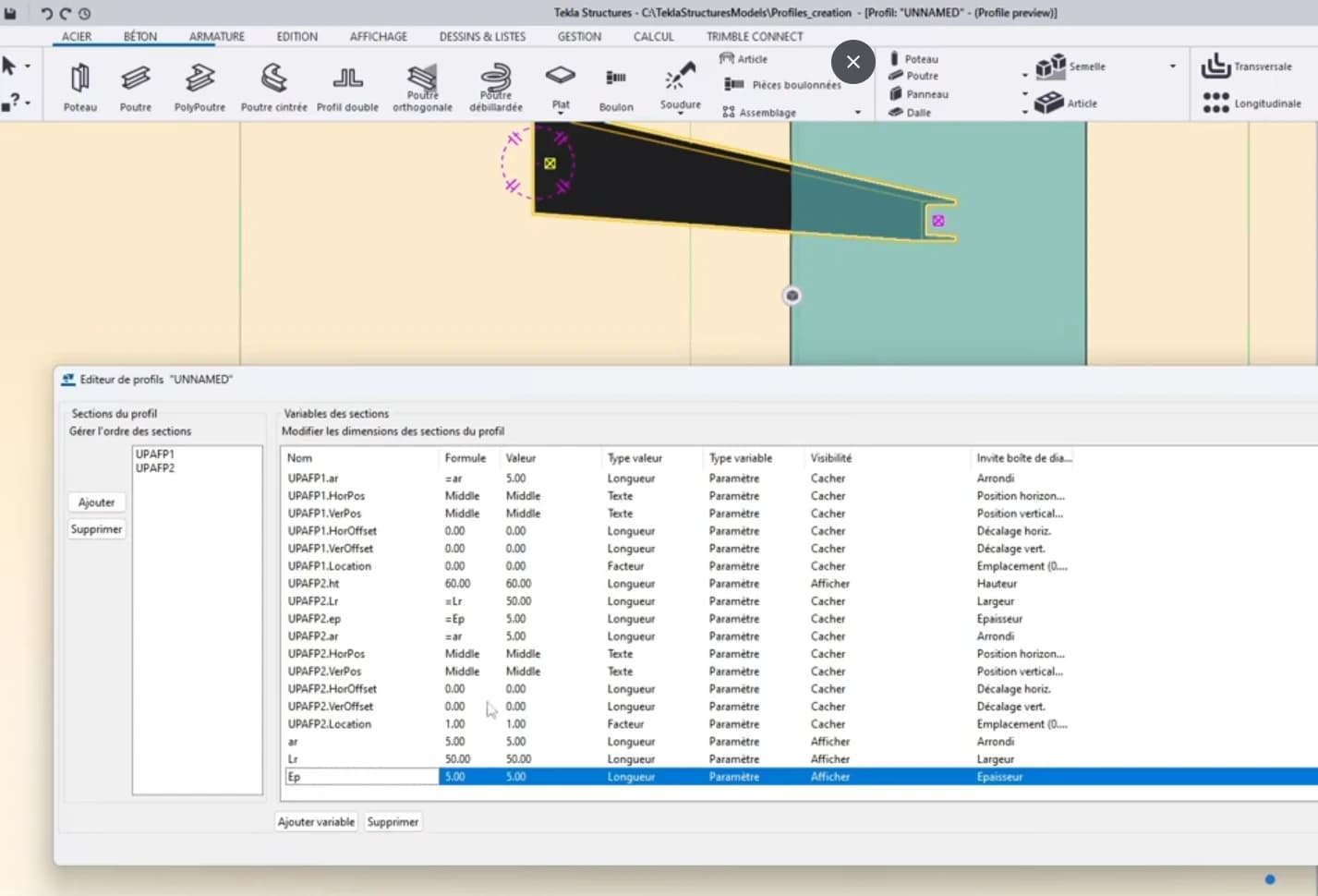This screenshot has width=1318, height=896.
Task: Open the Semelle dropdown chevron
Action: (1173, 66)
